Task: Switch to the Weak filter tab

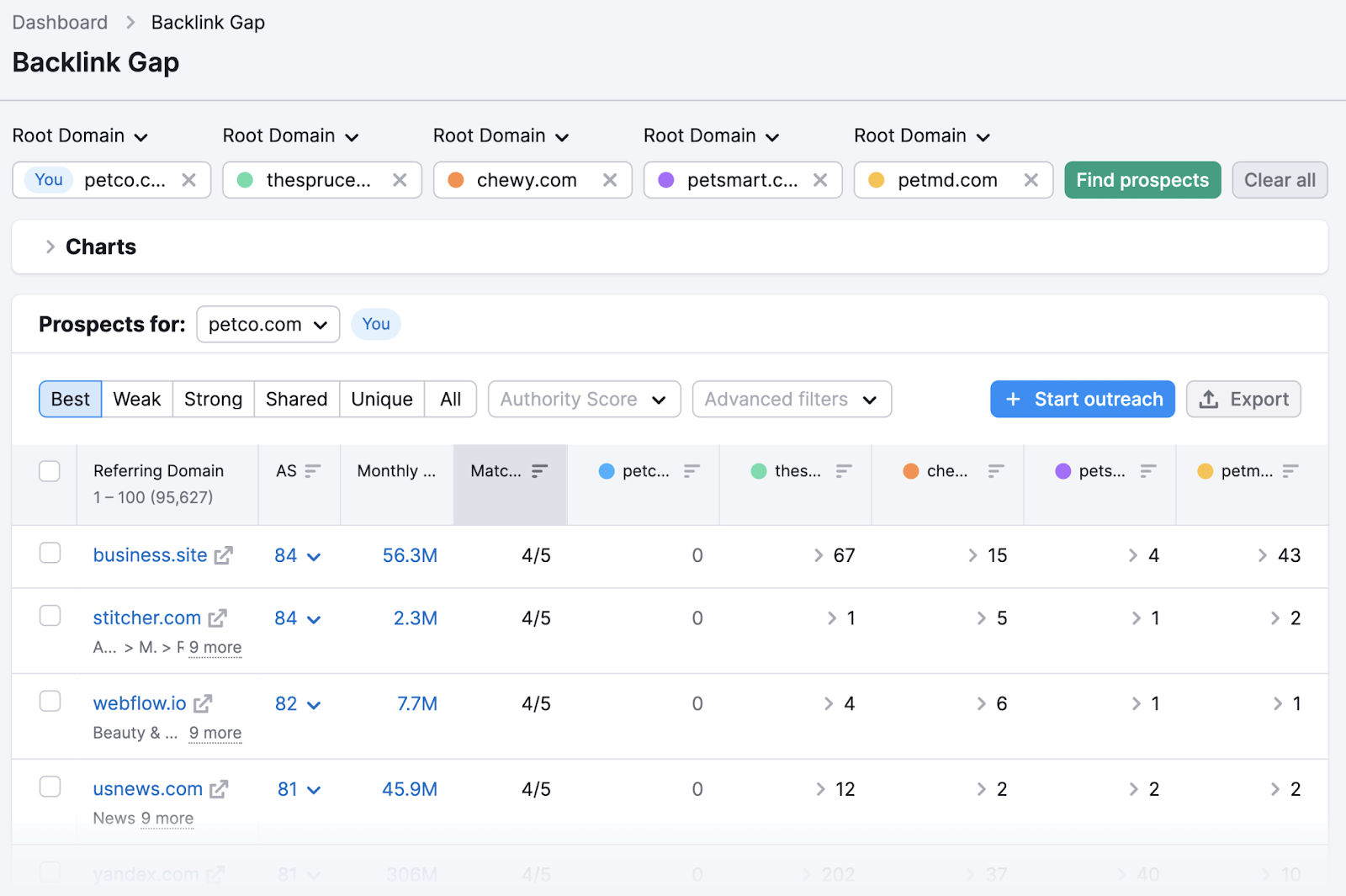Action: [x=137, y=399]
